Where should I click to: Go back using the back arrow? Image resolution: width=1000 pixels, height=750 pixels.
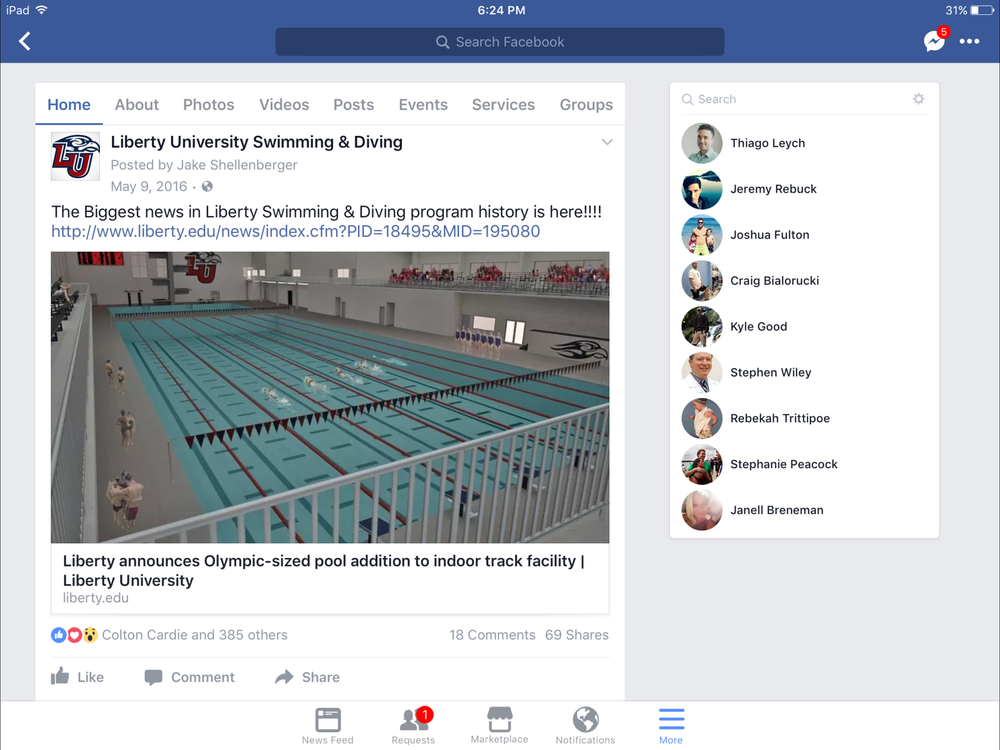point(24,41)
